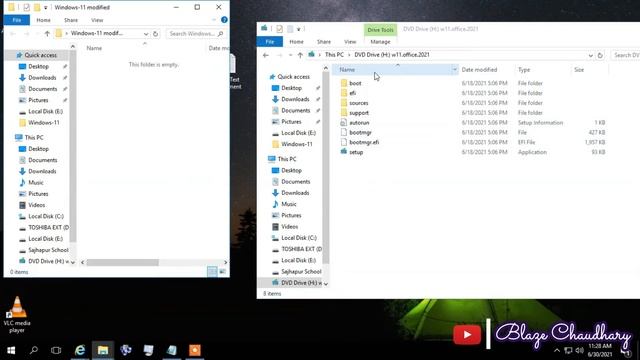
Task: Switch to large icons view in Windows-11 modified window
Action: coord(222,271)
